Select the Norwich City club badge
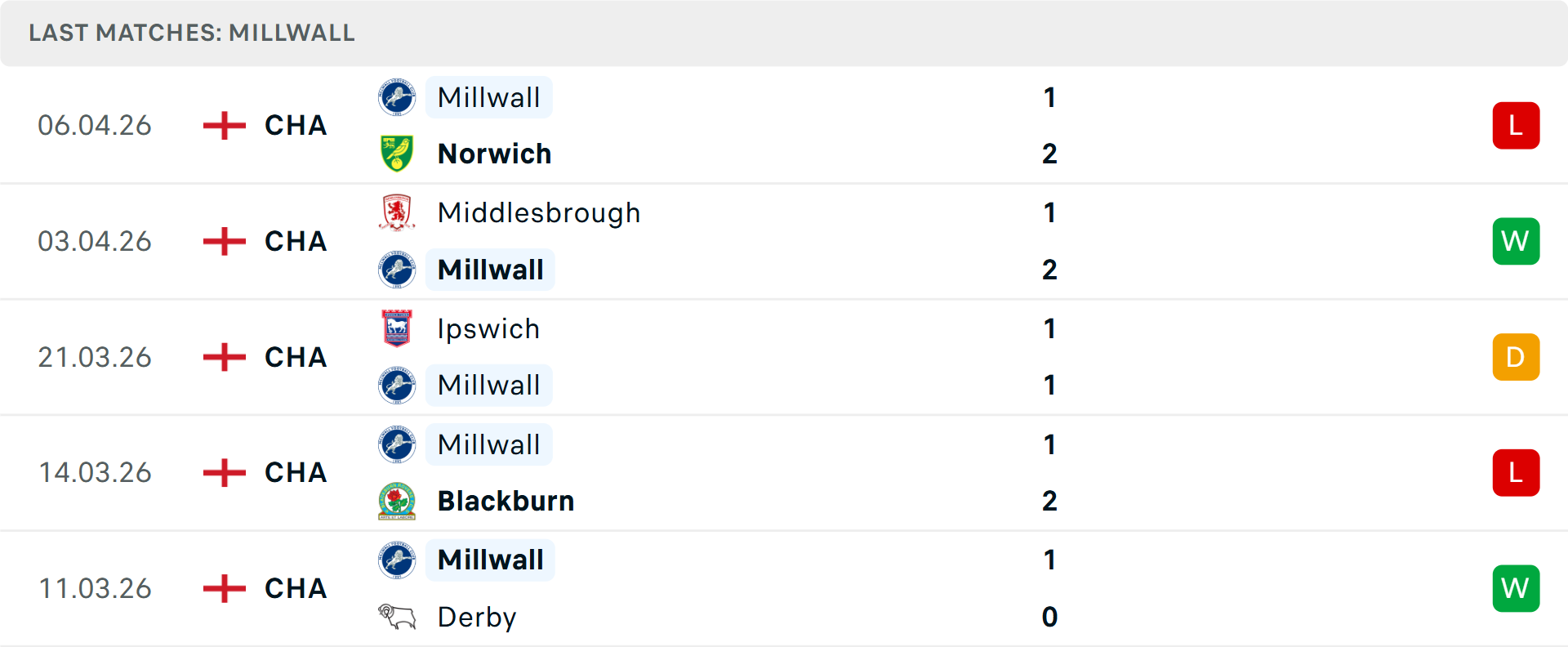 (x=398, y=153)
